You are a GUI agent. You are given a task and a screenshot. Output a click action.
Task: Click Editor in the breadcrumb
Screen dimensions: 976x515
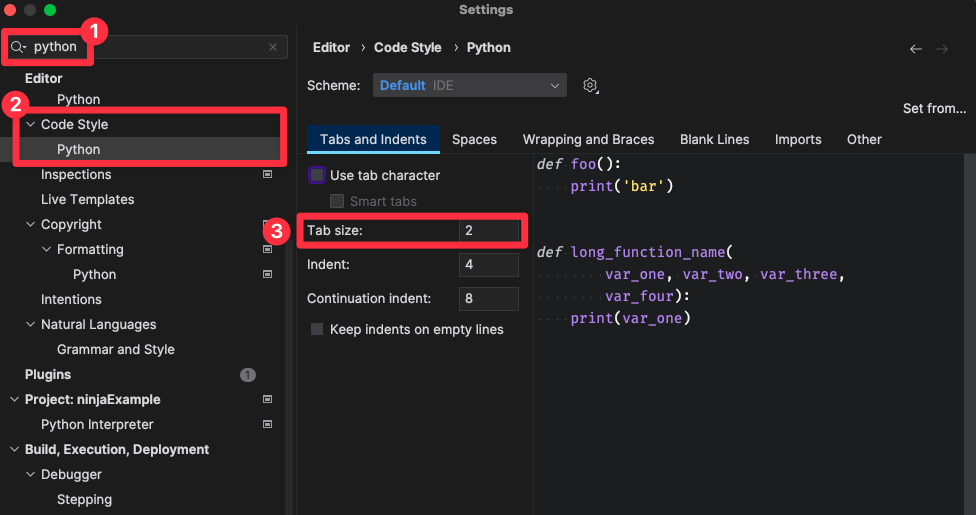(x=331, y=48)
